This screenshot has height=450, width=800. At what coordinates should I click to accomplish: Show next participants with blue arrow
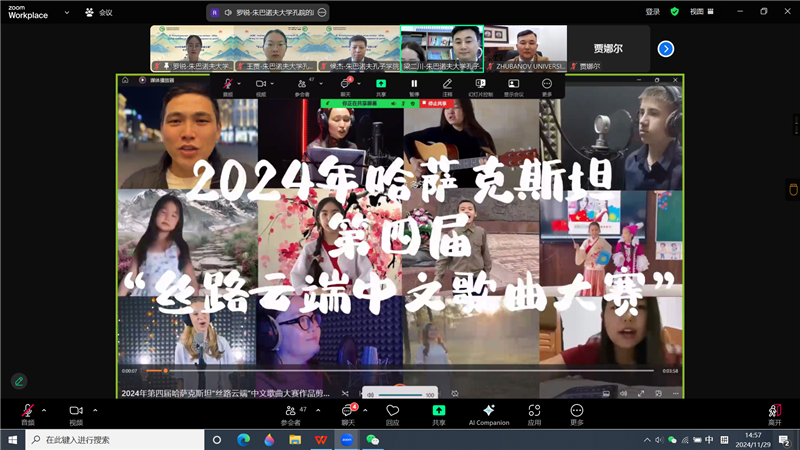coord(665,48)
